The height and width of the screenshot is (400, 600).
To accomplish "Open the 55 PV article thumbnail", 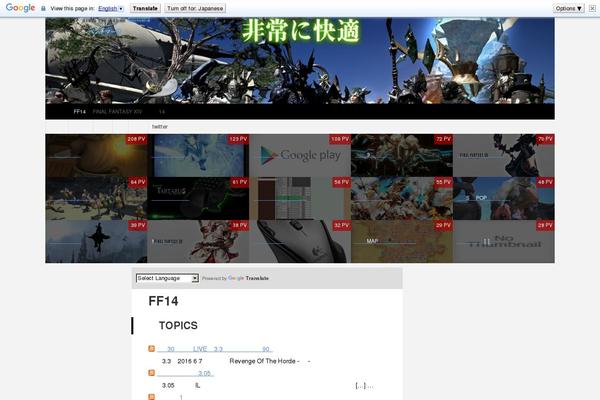I will pos(402,198).
